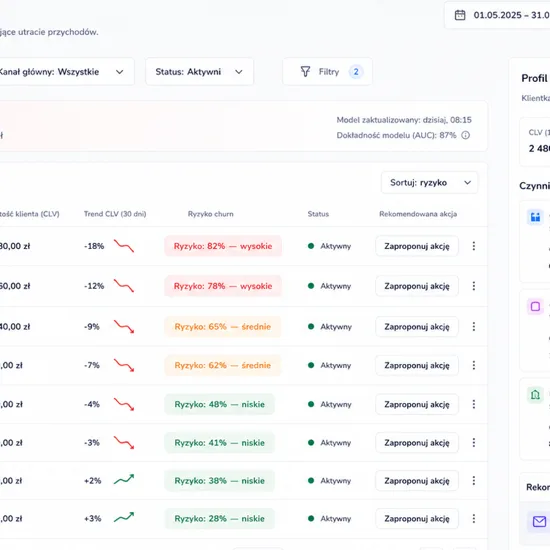Viewport: 550px width, 550px height.
Task: Open the Sortuj: ryzyko dropdown
Action: (x=429, y=182)
